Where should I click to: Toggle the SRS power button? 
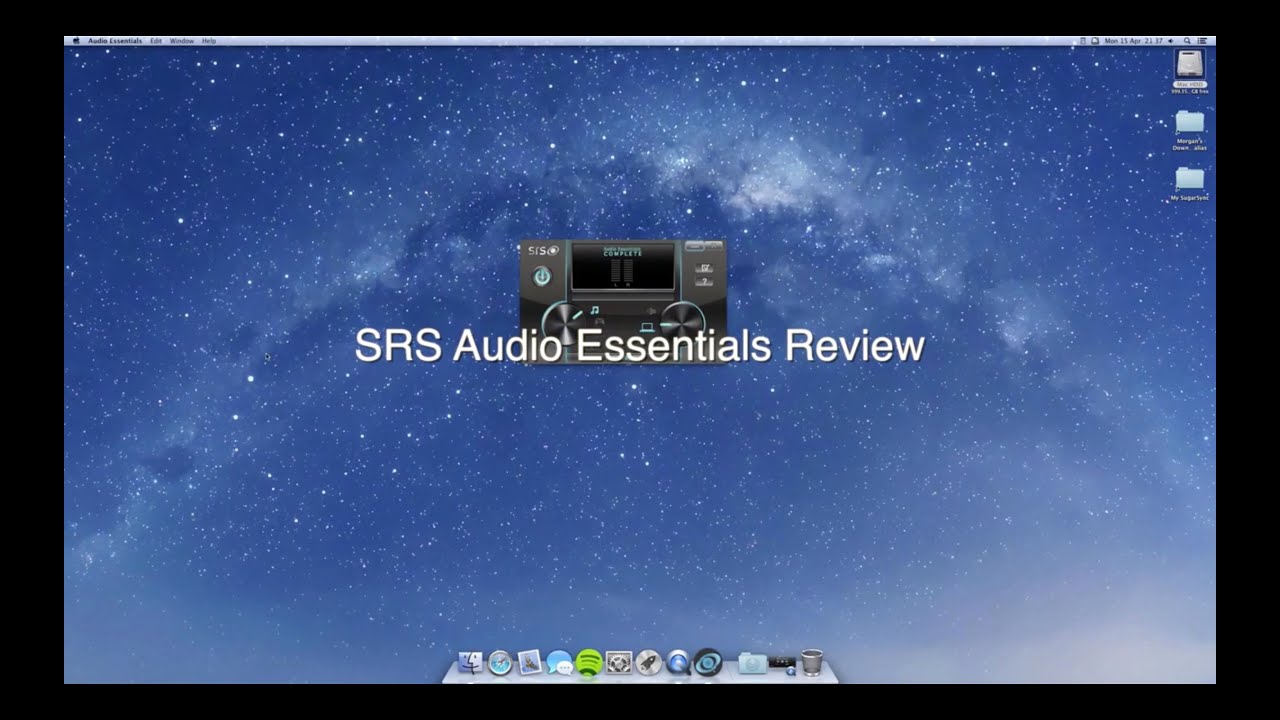point(541,276)
